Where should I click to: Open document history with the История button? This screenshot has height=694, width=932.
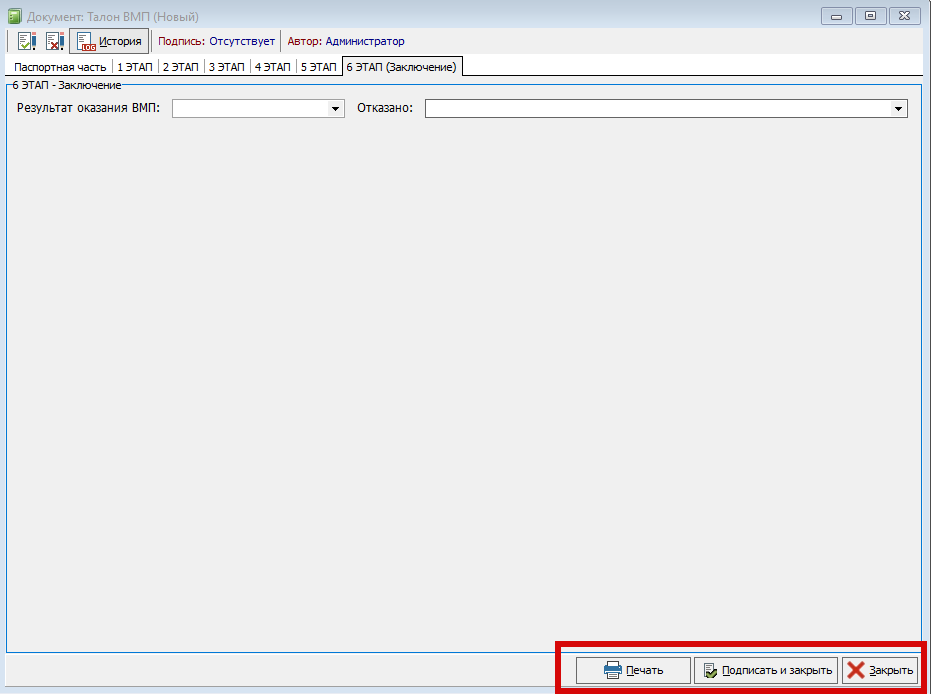(109, 42)
